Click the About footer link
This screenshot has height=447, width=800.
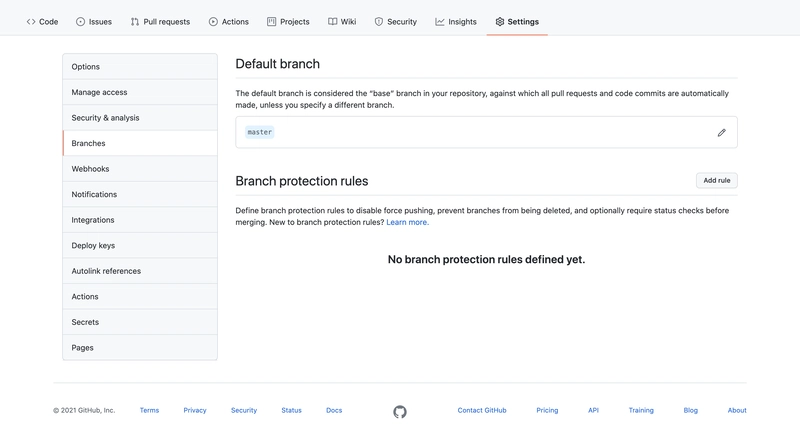click(x=737, y=410)
